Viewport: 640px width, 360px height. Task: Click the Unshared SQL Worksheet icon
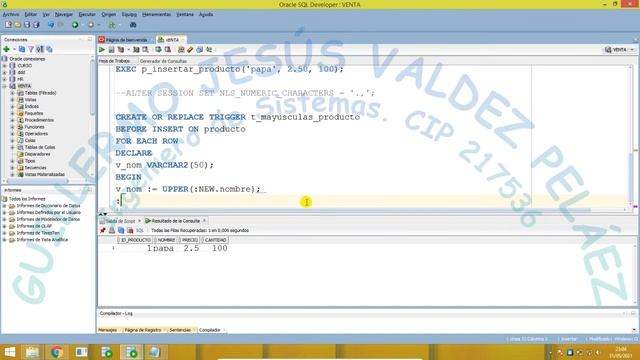(181, 50)
